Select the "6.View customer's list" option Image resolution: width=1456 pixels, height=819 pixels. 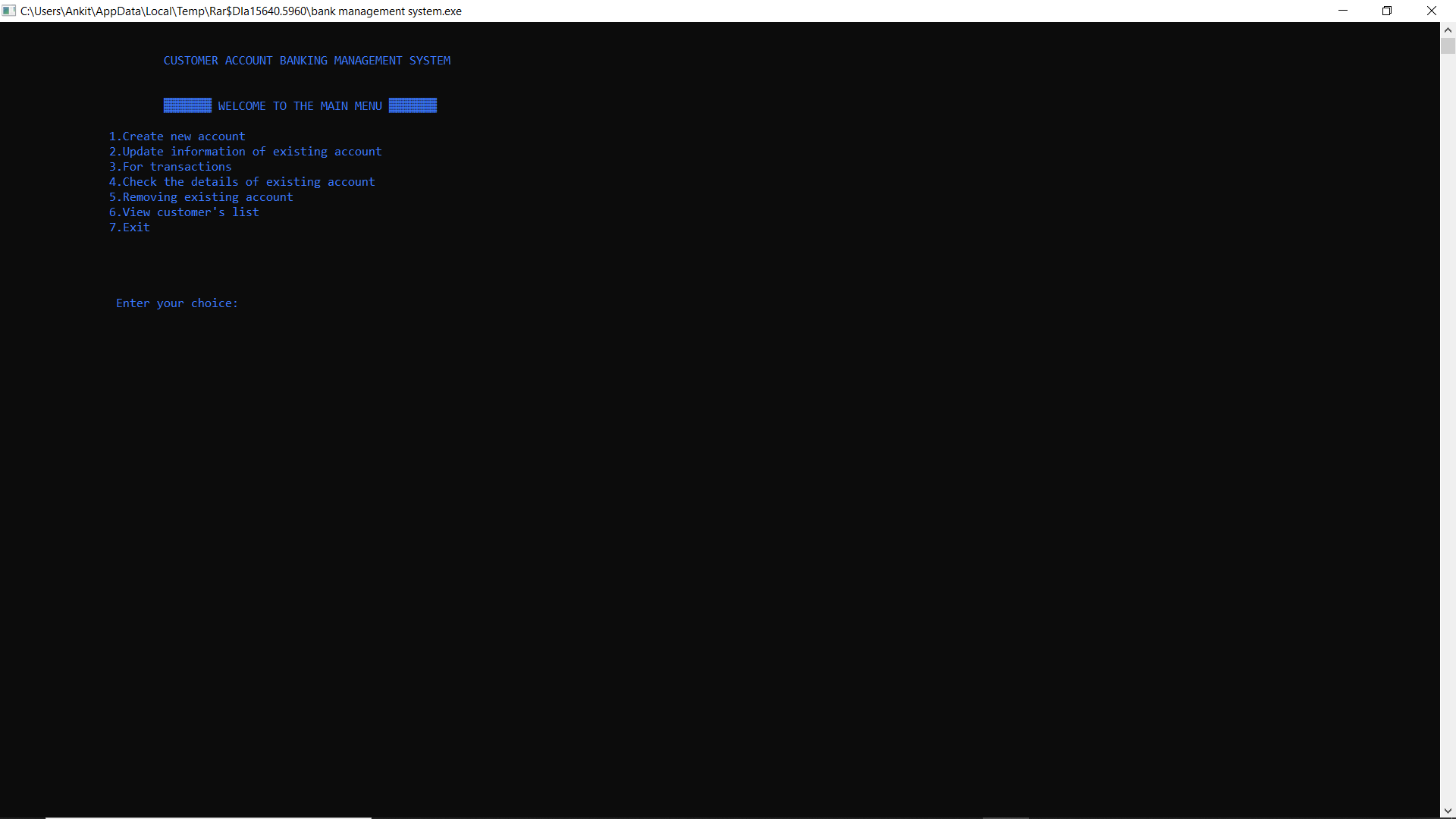click(x=184, y=212)
